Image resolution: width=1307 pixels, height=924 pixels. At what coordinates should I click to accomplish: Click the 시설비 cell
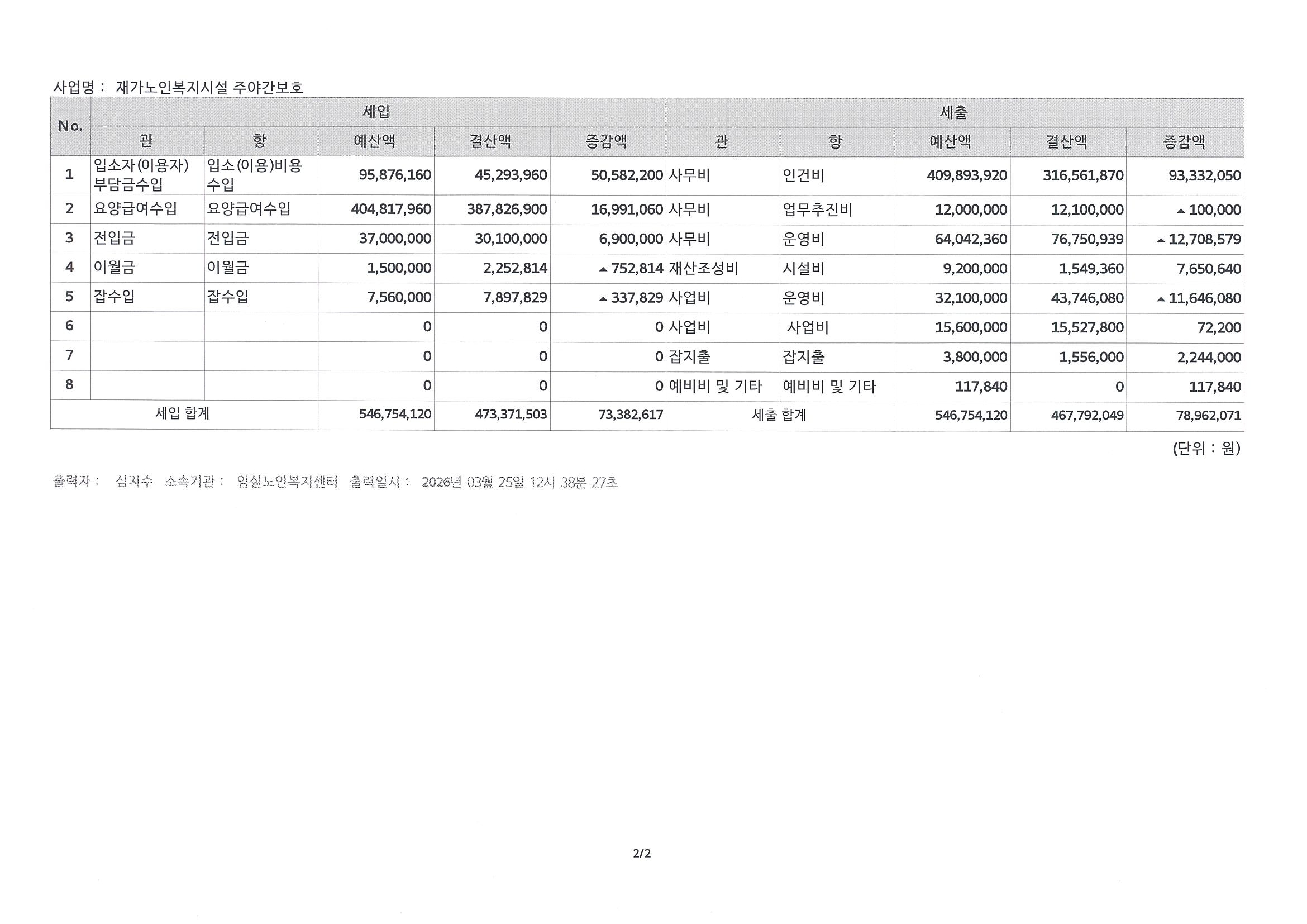click(803, 268)
